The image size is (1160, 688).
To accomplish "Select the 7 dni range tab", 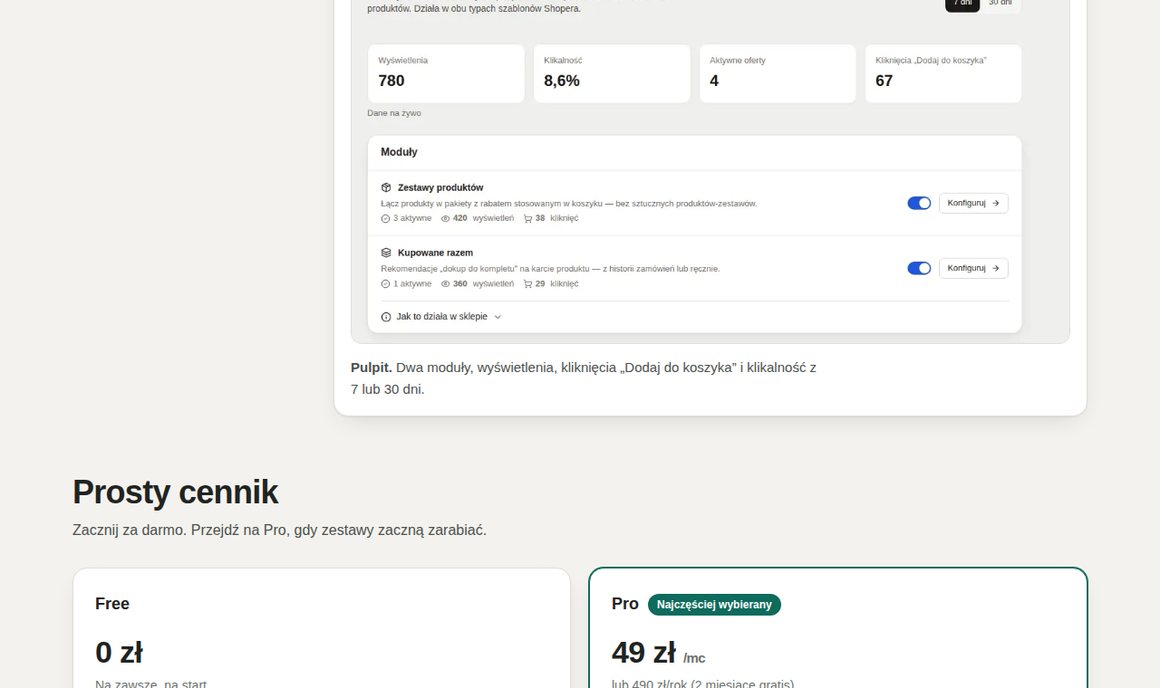I will 962,4.
